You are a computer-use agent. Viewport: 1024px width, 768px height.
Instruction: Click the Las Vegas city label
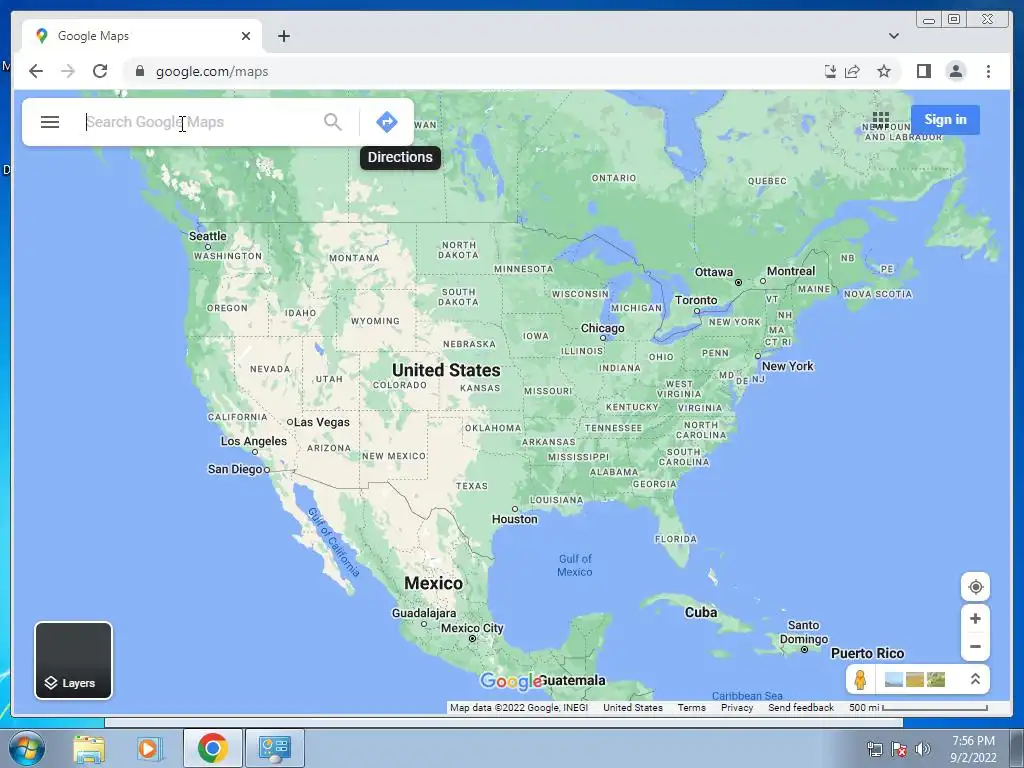(321, 423)
